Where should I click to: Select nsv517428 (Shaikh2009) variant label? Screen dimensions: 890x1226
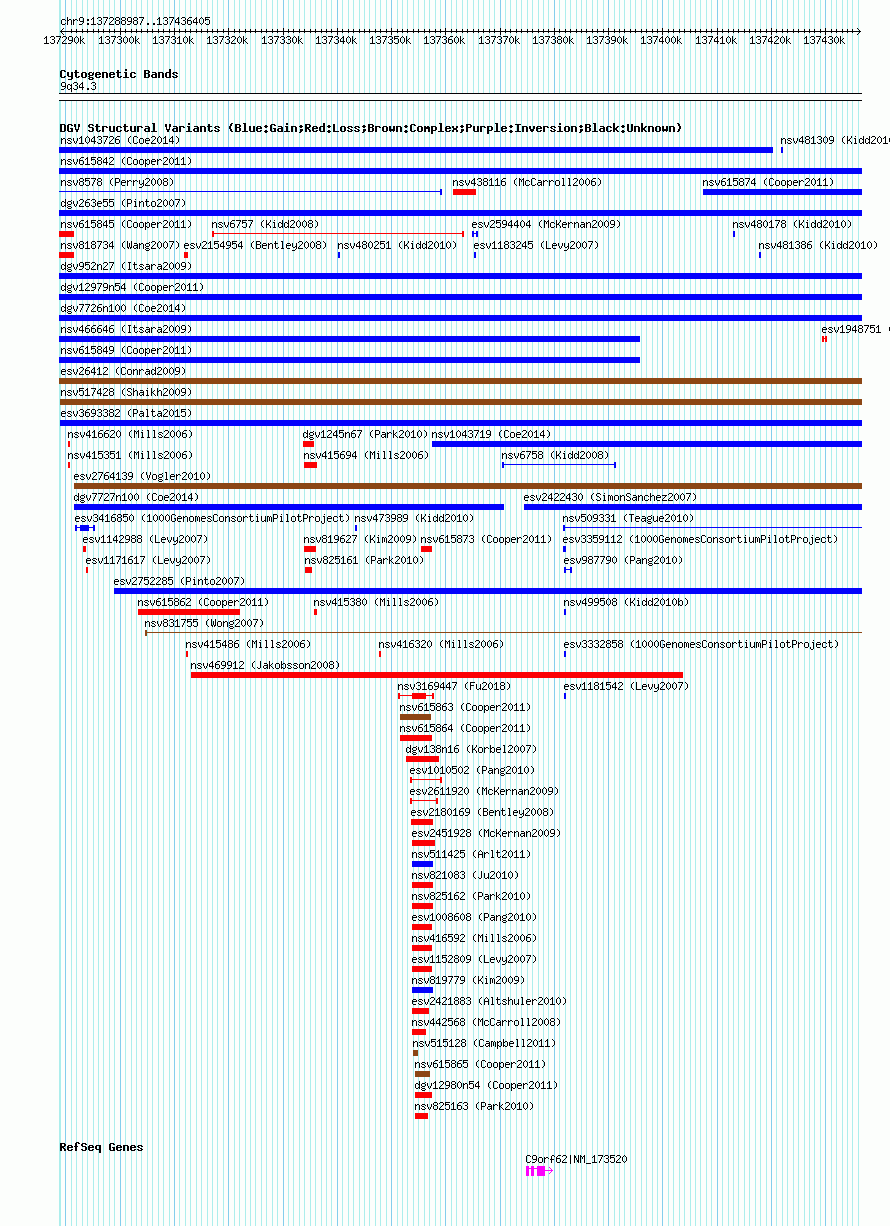[126, 392]
